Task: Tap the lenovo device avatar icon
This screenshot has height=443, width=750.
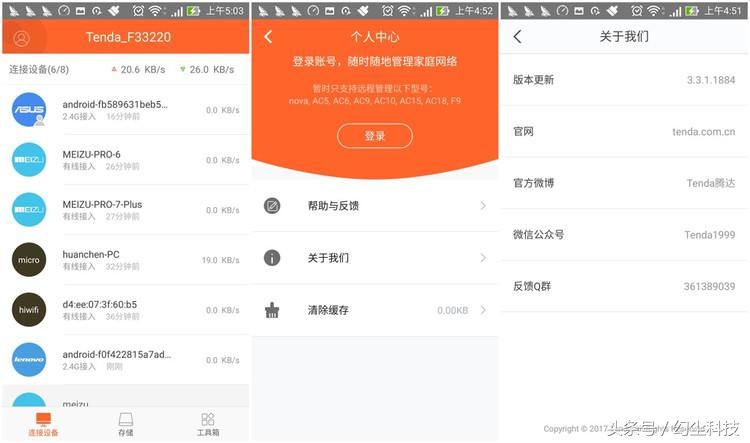Action: coord(29,360)
